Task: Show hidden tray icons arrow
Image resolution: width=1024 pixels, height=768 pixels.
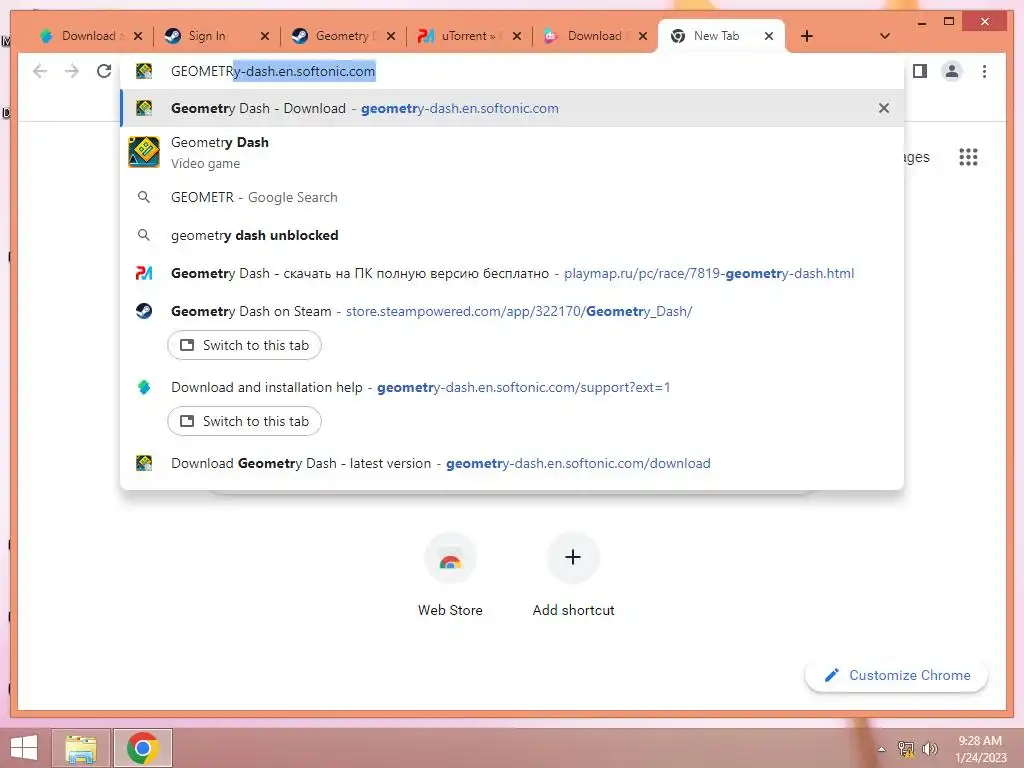Action: click(x=882, y=749)
